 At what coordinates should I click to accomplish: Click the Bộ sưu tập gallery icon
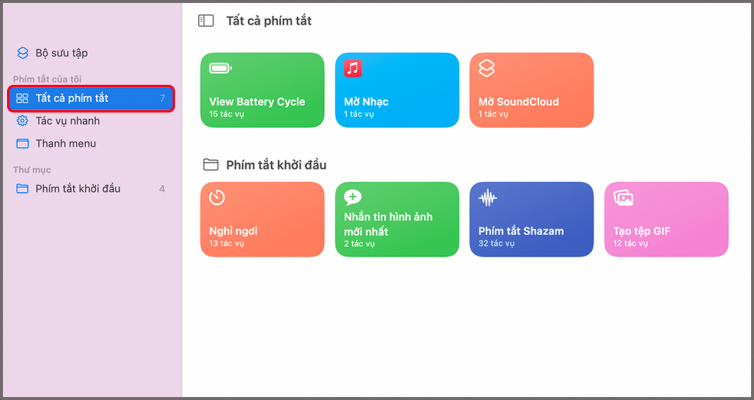click(23, 53)
